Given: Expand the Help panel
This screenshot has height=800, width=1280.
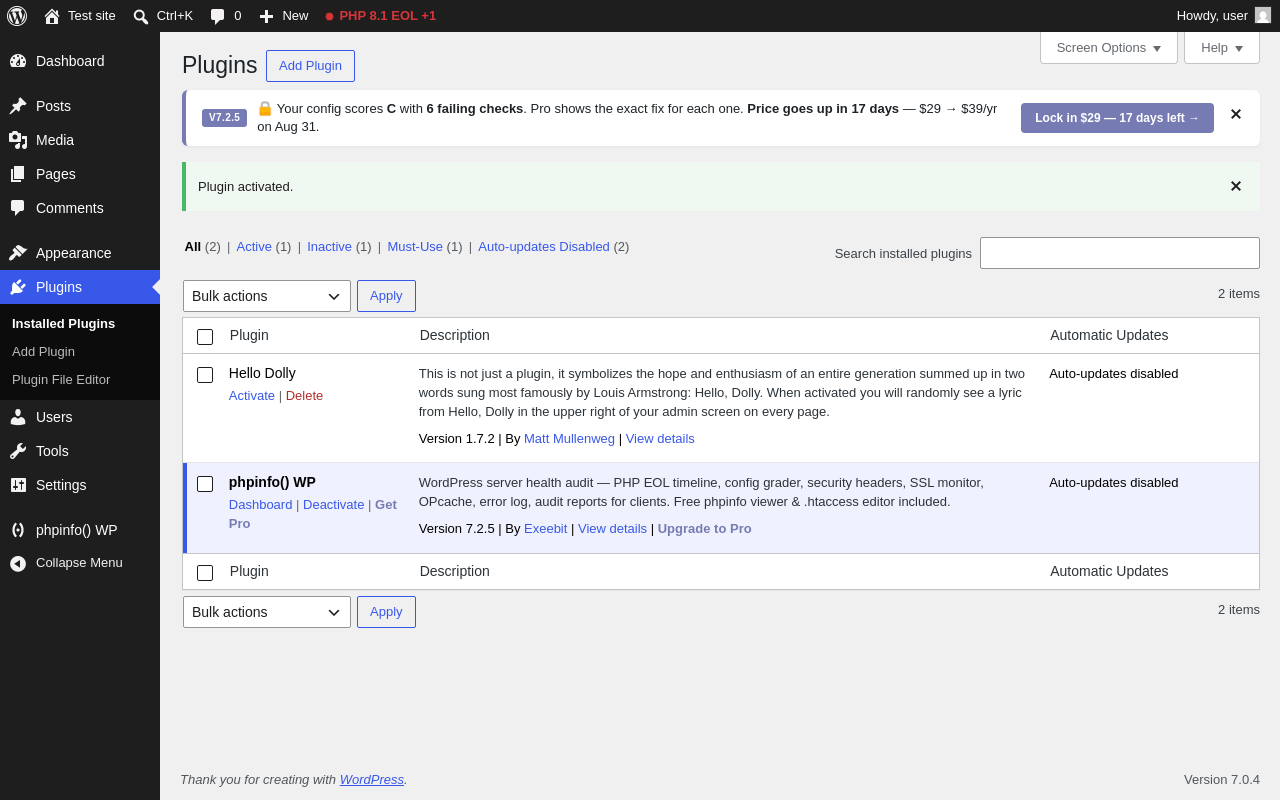Looking at the screenshot, I should pos(1222,47).
